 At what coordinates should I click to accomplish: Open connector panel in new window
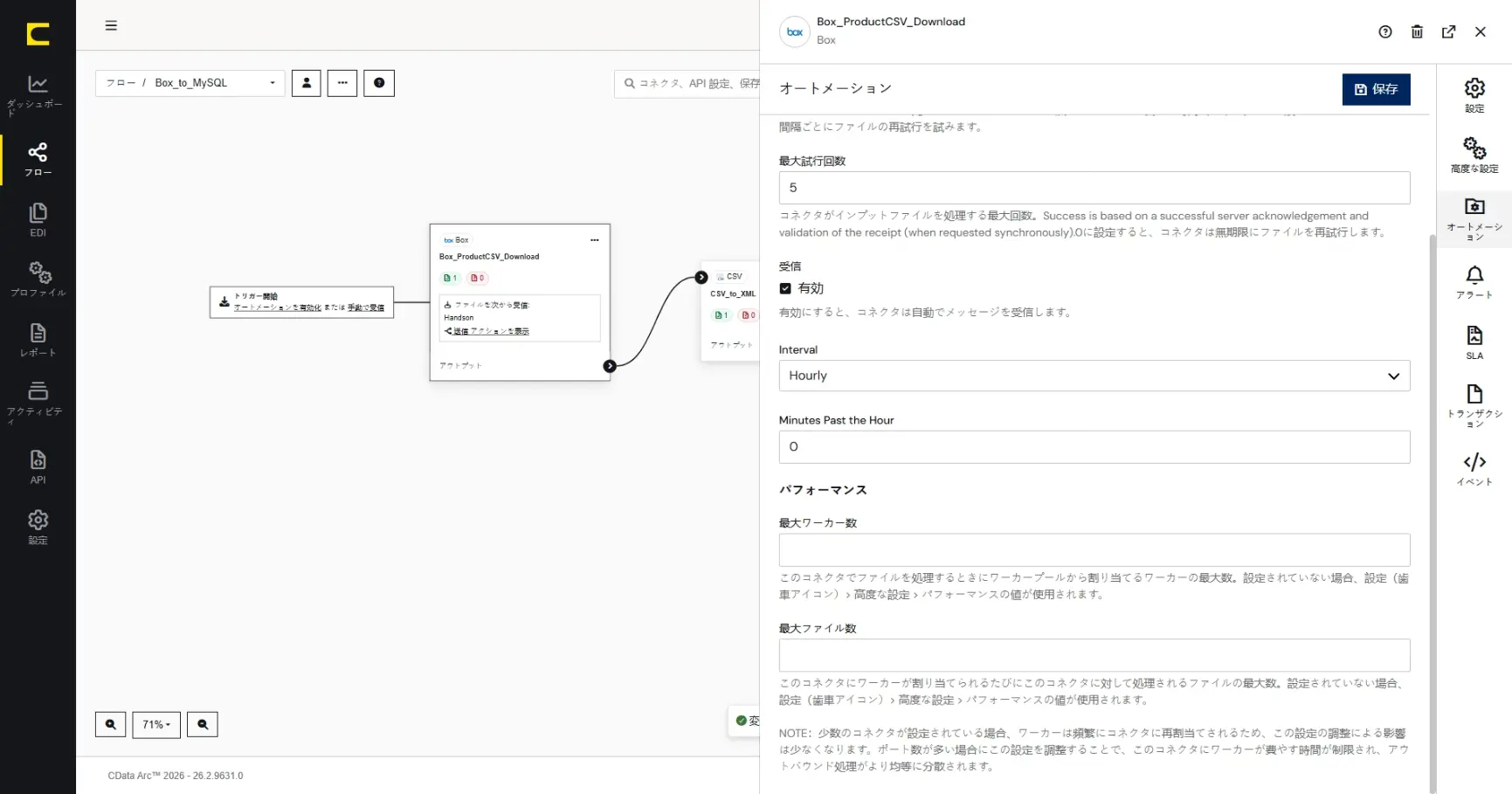tap(1448, 32)
